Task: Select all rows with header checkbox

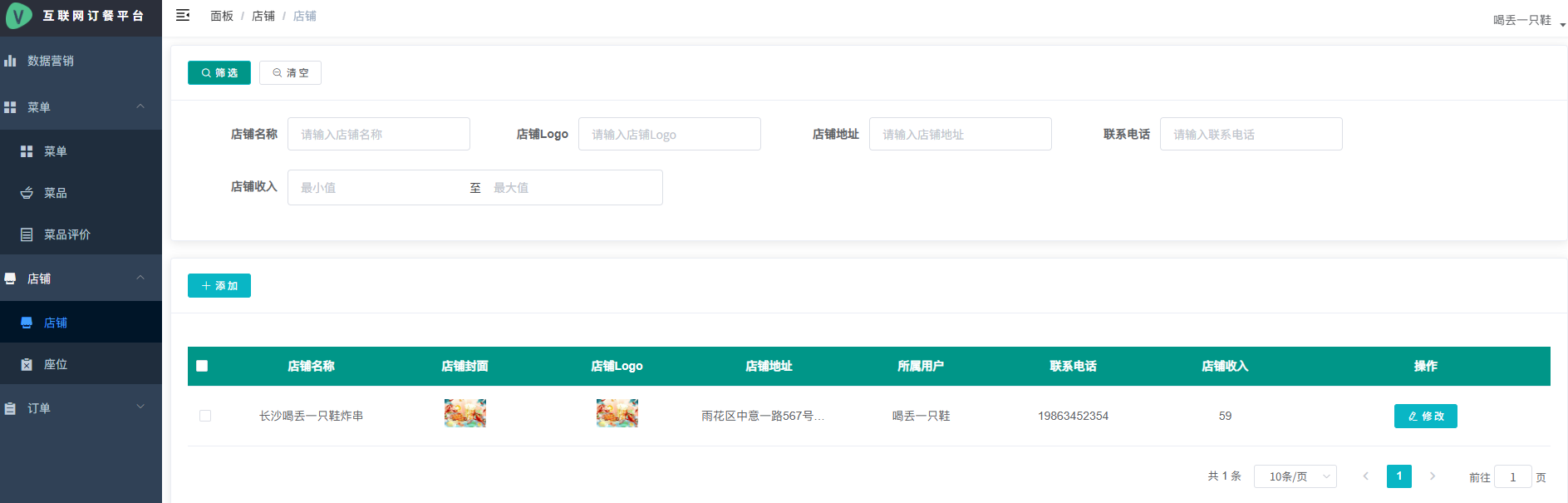Action: tap(202, 366)
